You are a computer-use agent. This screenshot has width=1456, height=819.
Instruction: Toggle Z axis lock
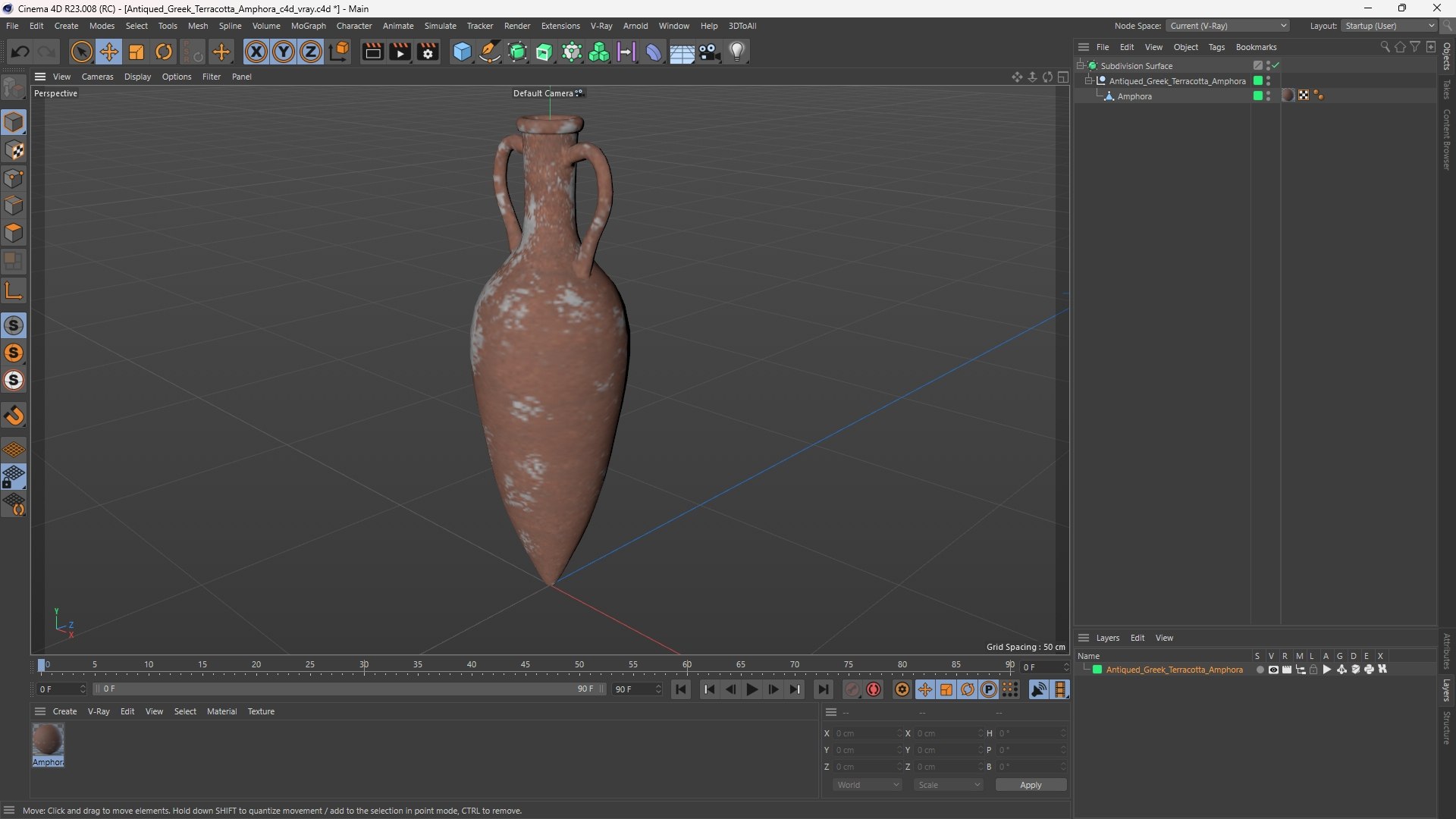[x=311, y=52]
